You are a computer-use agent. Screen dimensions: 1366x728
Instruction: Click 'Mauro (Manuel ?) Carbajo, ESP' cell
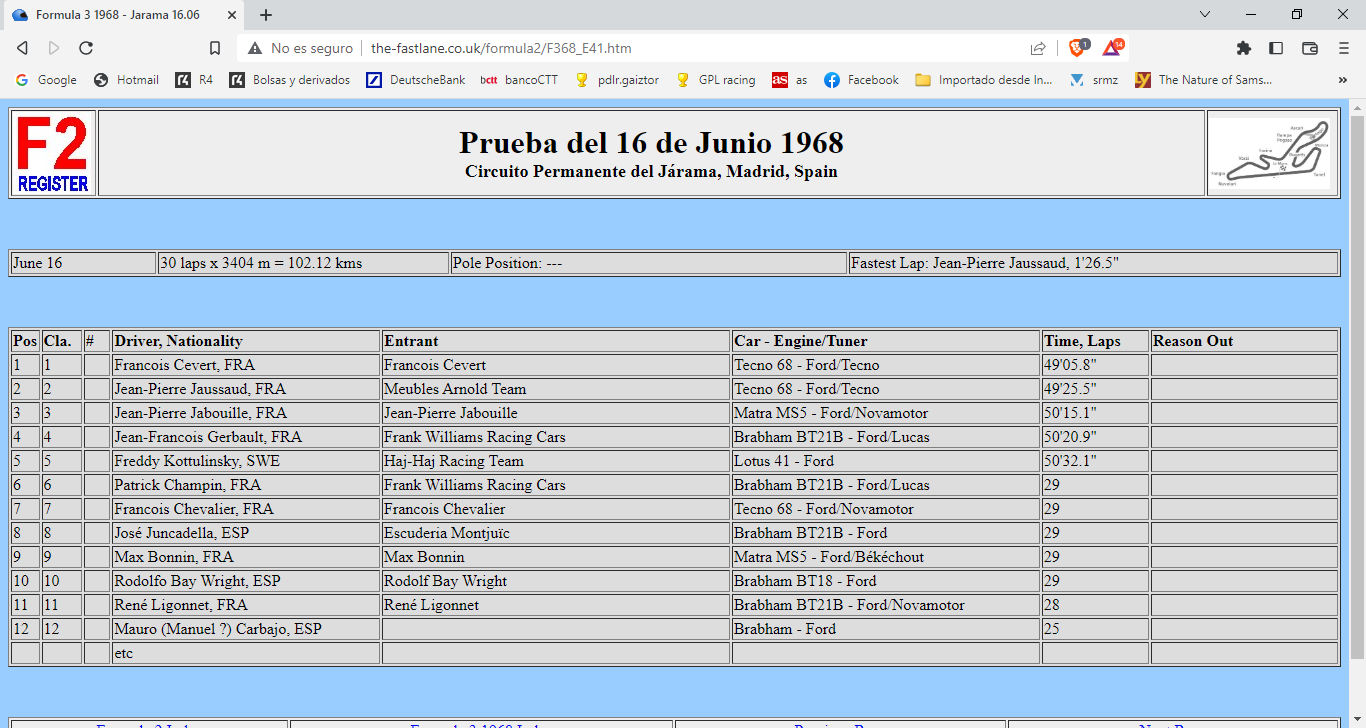click(x=246, y=629)
